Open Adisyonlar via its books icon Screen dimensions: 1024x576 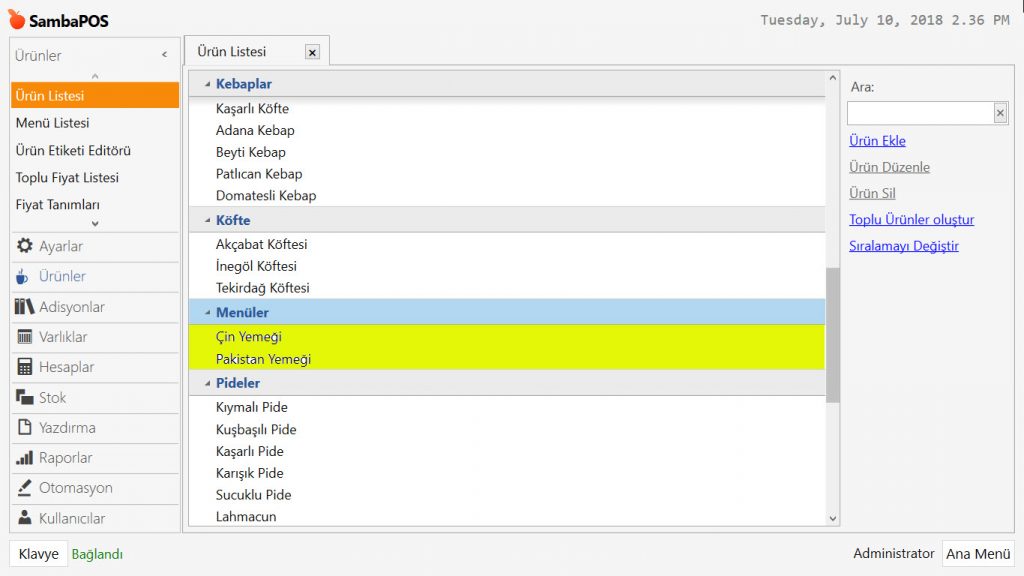point(25,307)
